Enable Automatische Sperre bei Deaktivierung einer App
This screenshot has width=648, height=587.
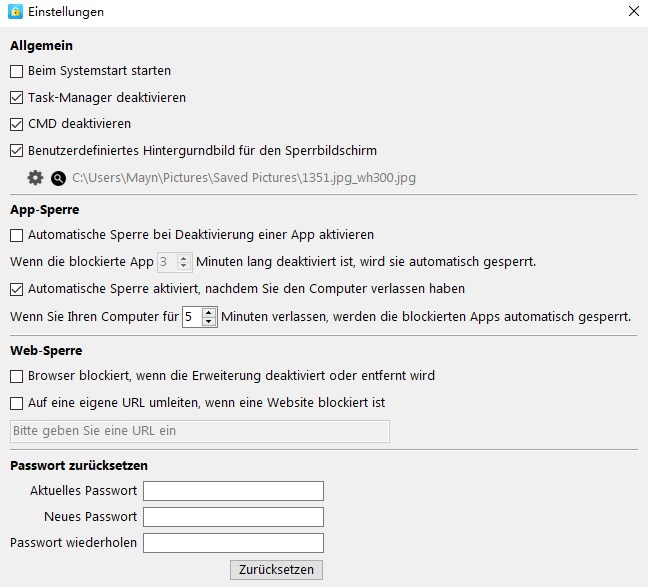pyautogui.click(x=17, y=235)
